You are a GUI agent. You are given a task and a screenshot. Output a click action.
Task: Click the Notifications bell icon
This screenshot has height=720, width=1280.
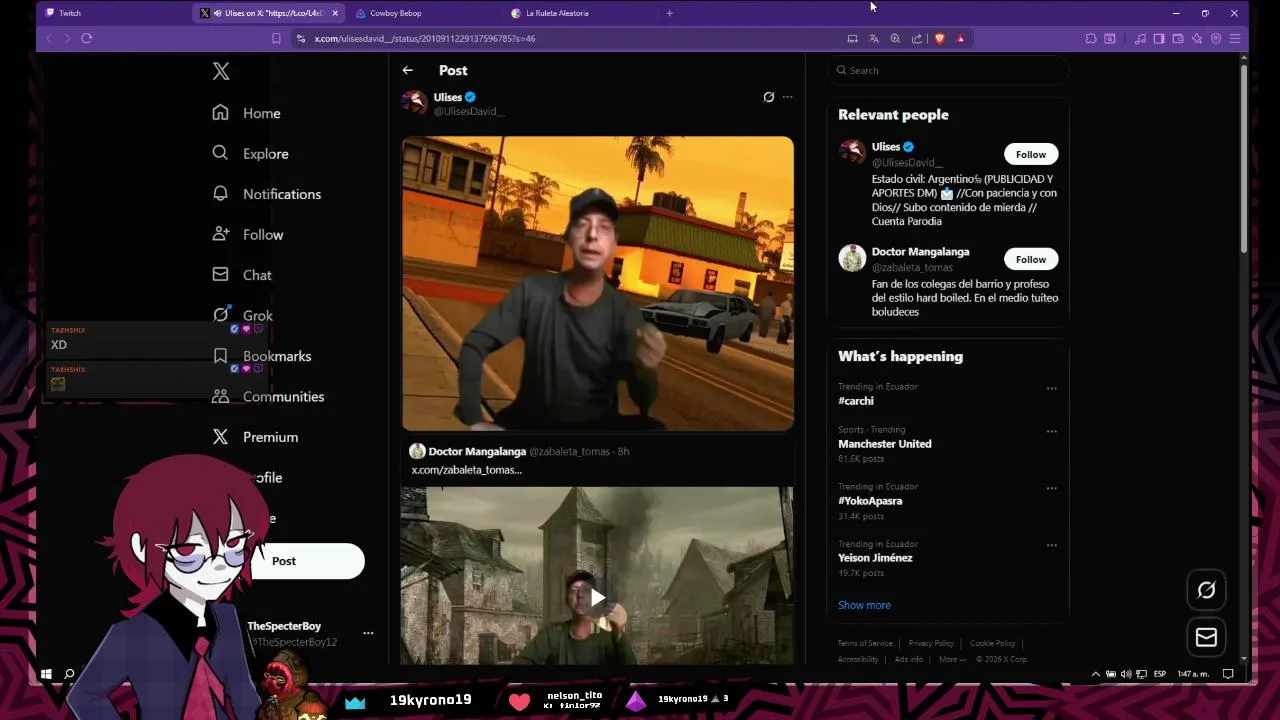220,193
